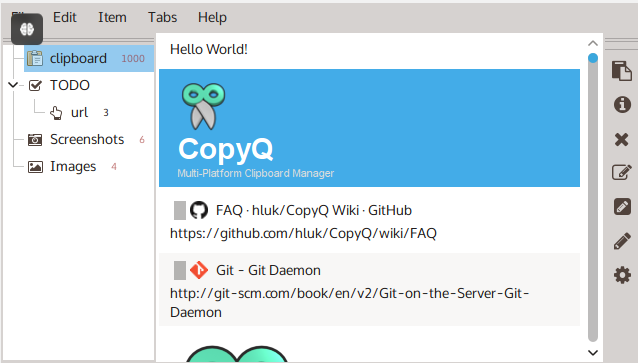Click the brain icon overlay button
638x363 pixels.
point(27,29)
